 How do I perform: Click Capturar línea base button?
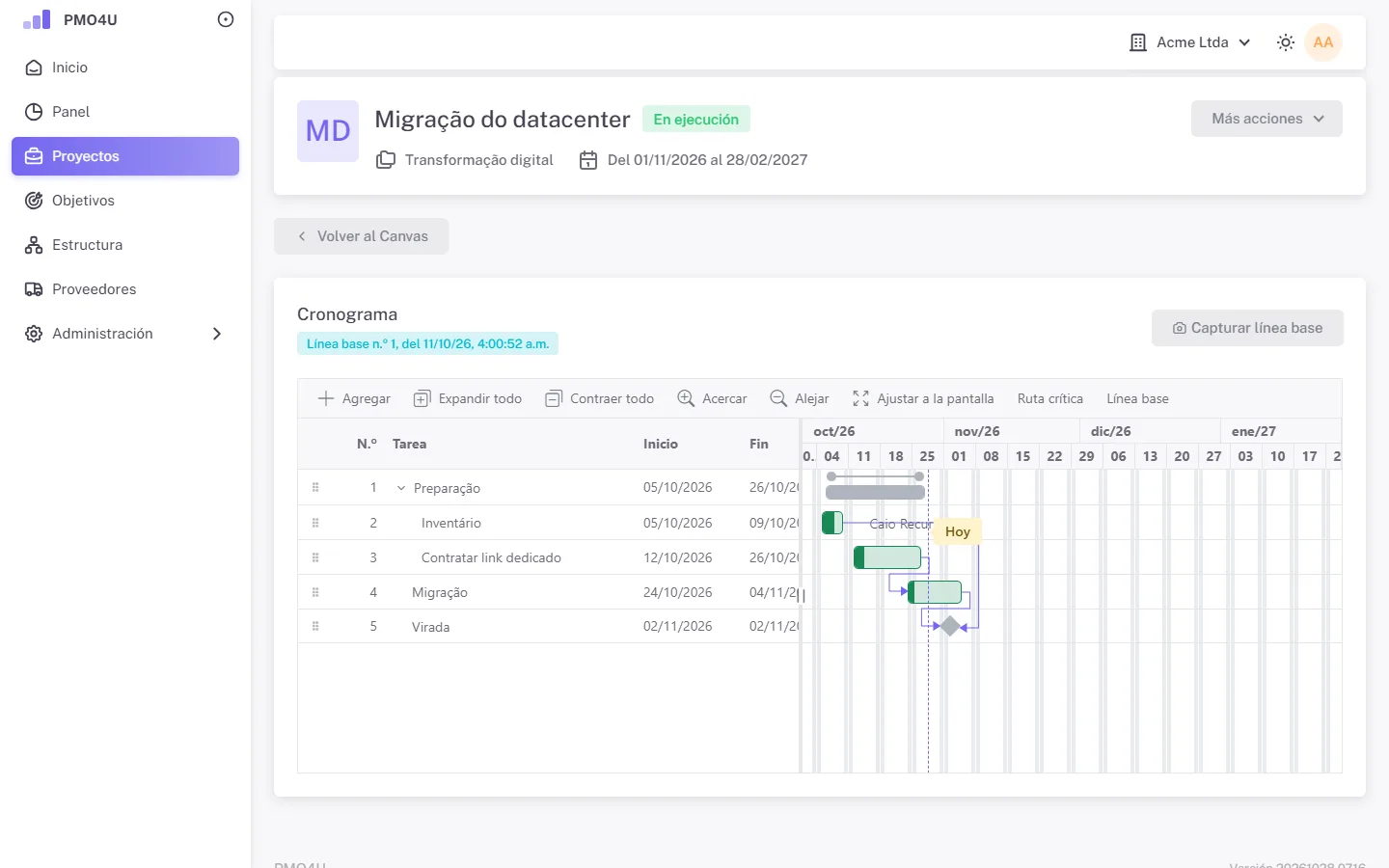(x=1247, y=328)
